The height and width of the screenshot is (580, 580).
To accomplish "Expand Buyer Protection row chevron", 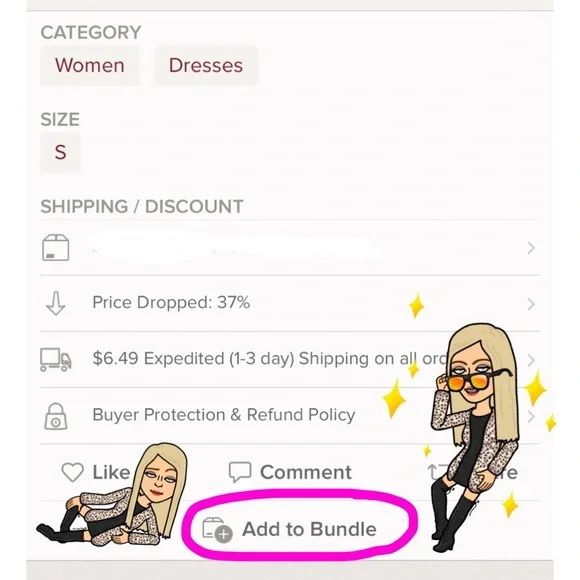I will (531, 416).
